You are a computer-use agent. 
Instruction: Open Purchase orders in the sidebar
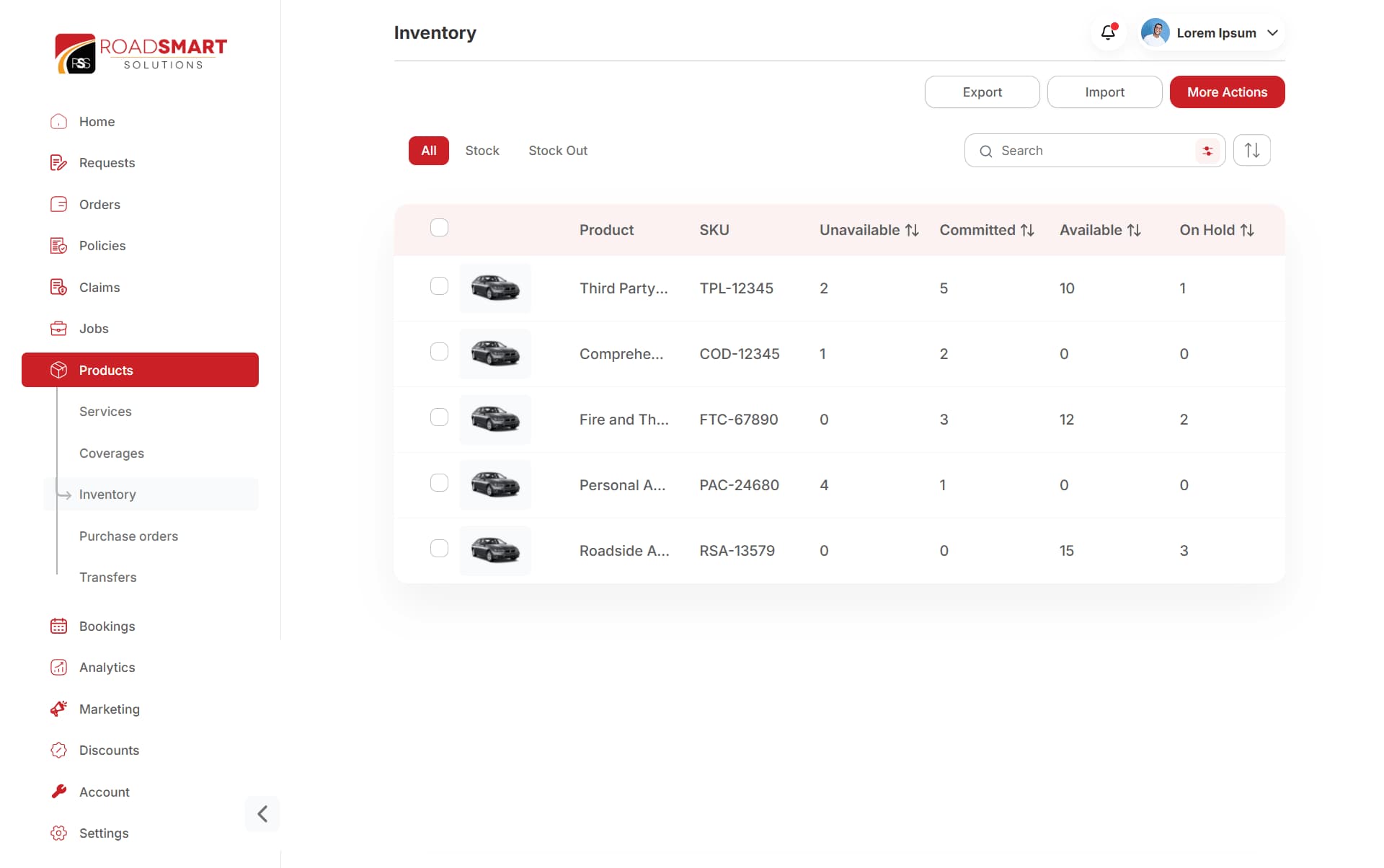(x=128, y=536)
